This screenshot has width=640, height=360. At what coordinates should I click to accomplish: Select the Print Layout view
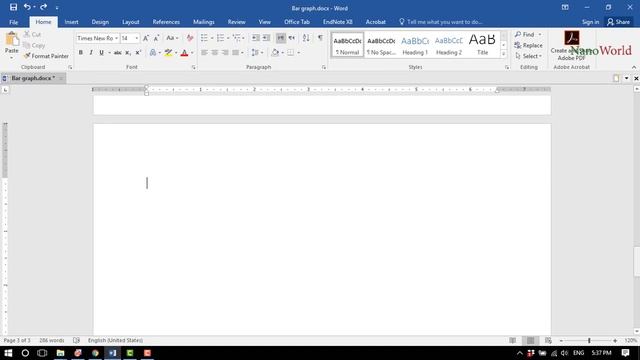[x=530, y=340]
